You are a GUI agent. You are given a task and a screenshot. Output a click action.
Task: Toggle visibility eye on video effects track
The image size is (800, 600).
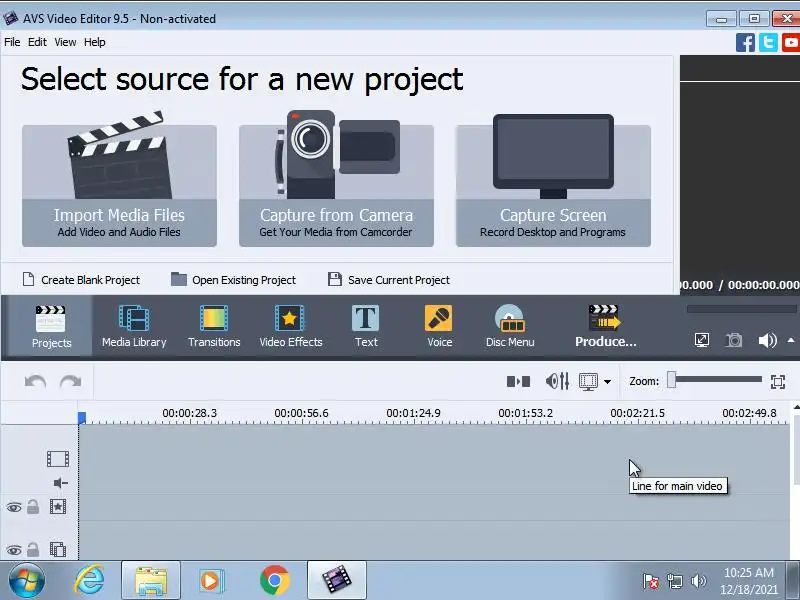coord(14,507)
